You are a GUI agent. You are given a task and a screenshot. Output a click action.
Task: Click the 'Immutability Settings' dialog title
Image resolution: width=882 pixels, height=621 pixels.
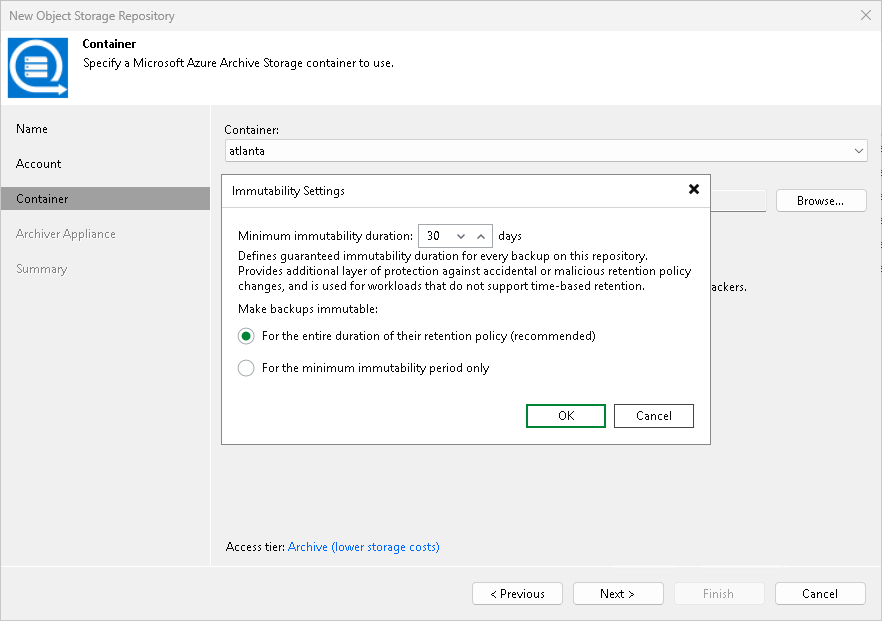pyautogui.click(x=288, y=191)
